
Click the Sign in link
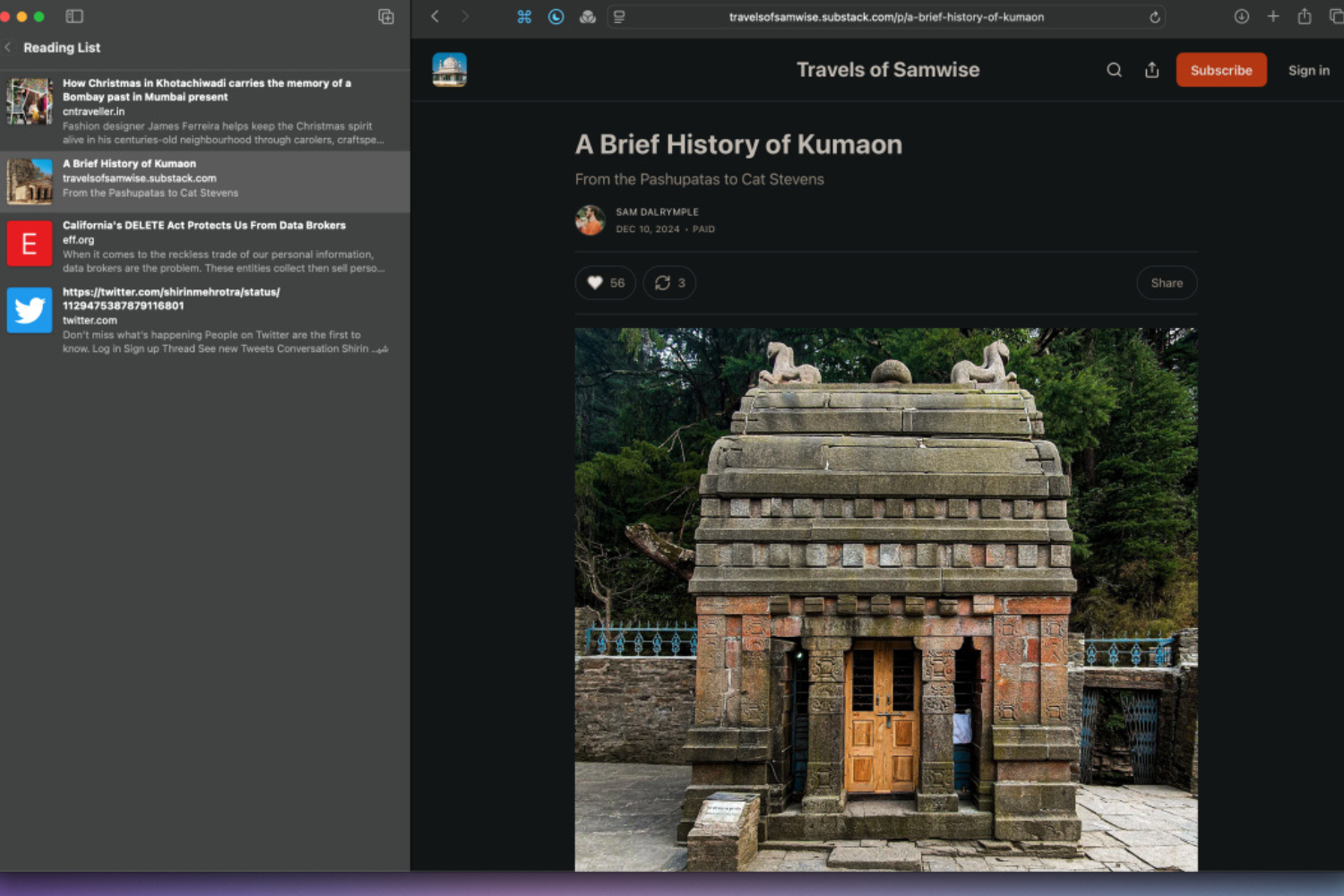[1308, 70]
